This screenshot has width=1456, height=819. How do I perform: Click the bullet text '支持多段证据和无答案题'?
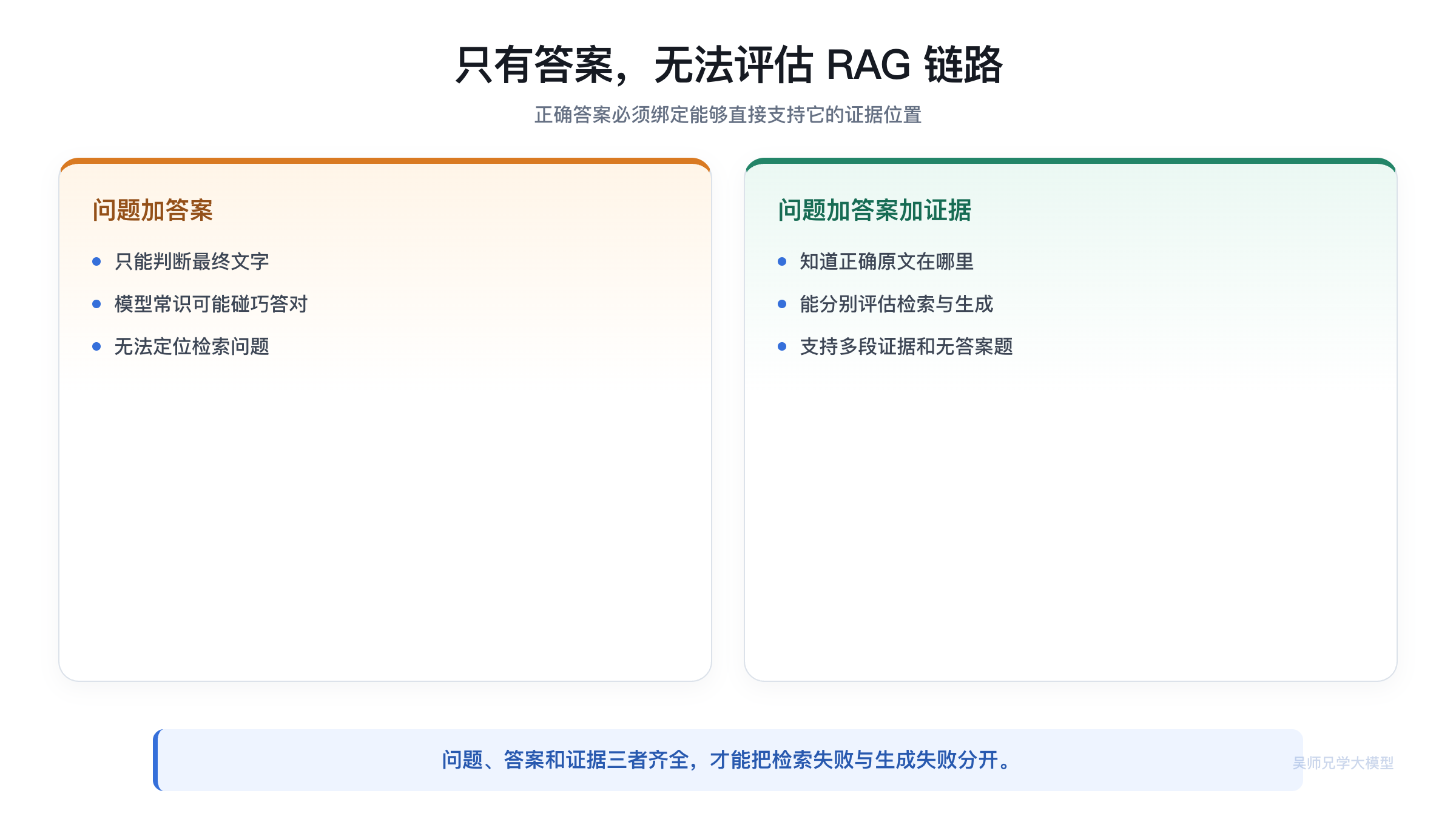tap(906, 346)
